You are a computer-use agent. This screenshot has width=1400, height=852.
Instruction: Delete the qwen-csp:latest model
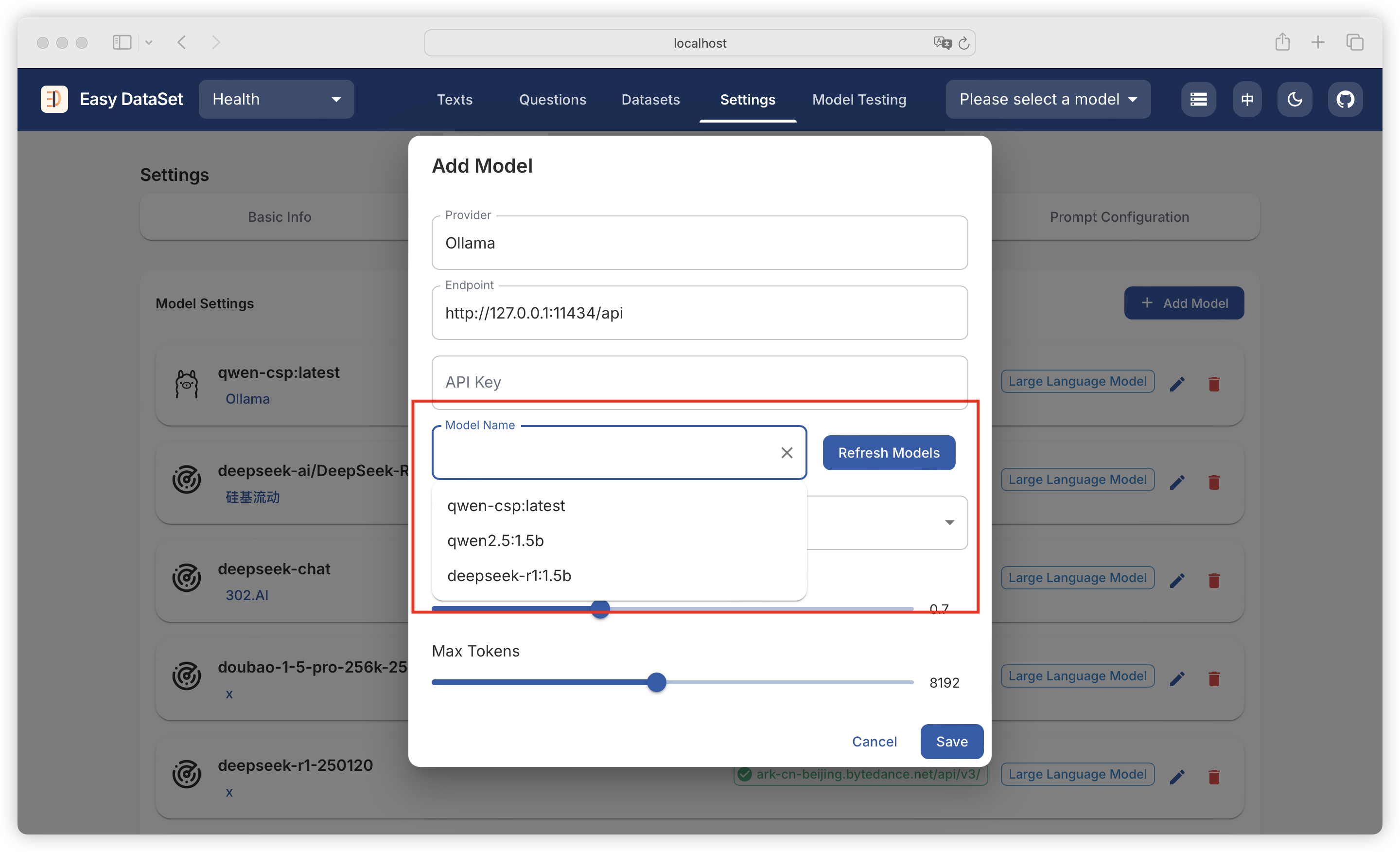coord(1214,384)
